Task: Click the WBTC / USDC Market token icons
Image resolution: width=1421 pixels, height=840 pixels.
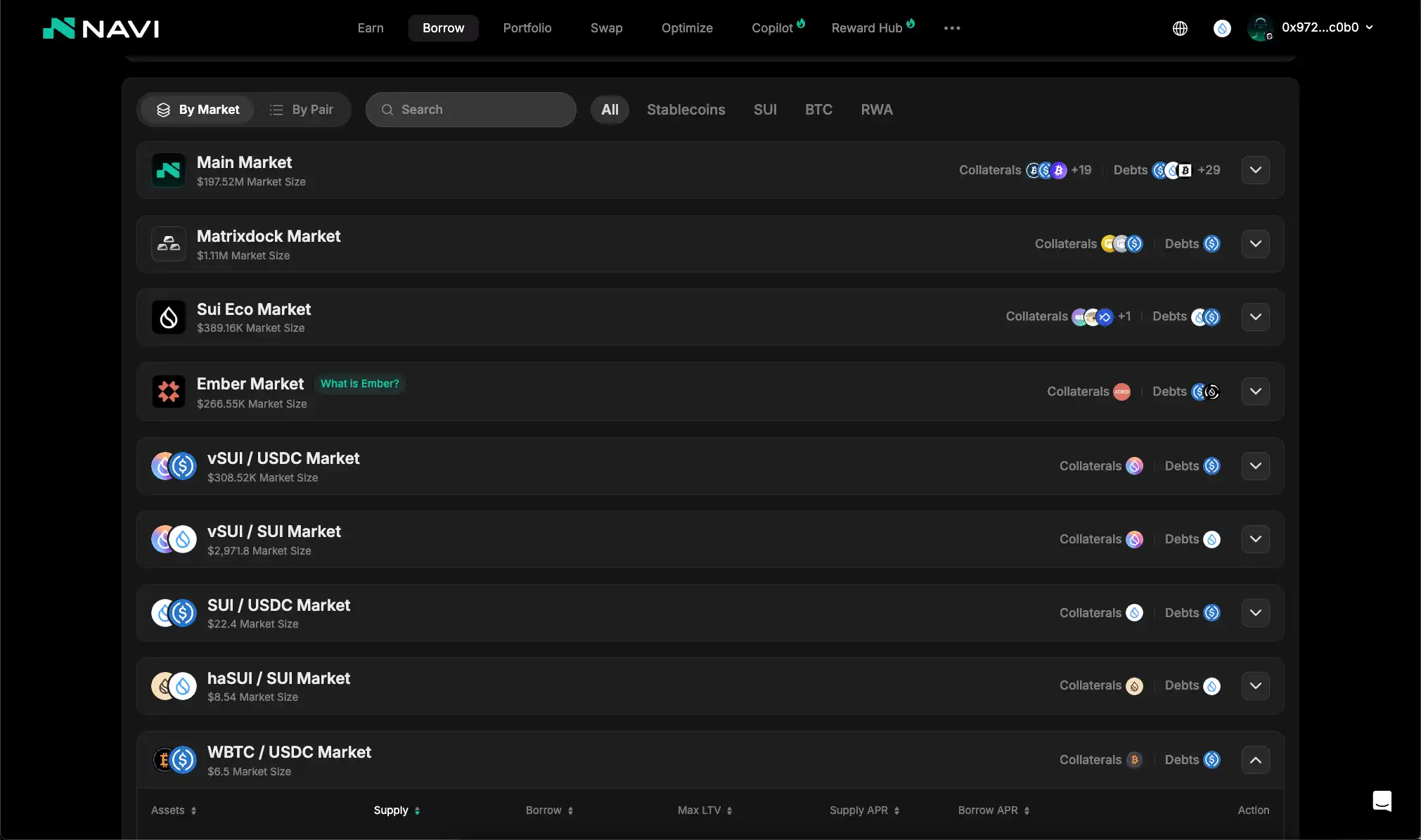Action: 174,760
